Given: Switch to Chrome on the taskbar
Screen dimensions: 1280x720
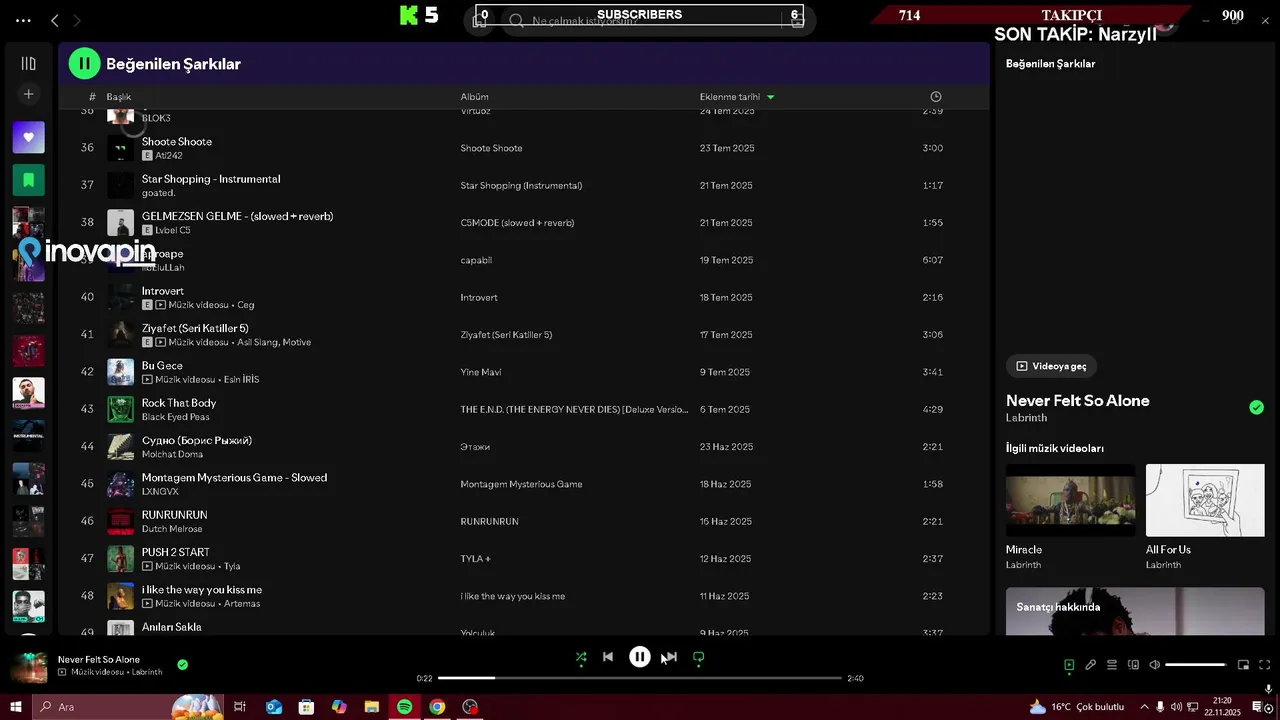Looking at the screenshot, I should point(437,707).
